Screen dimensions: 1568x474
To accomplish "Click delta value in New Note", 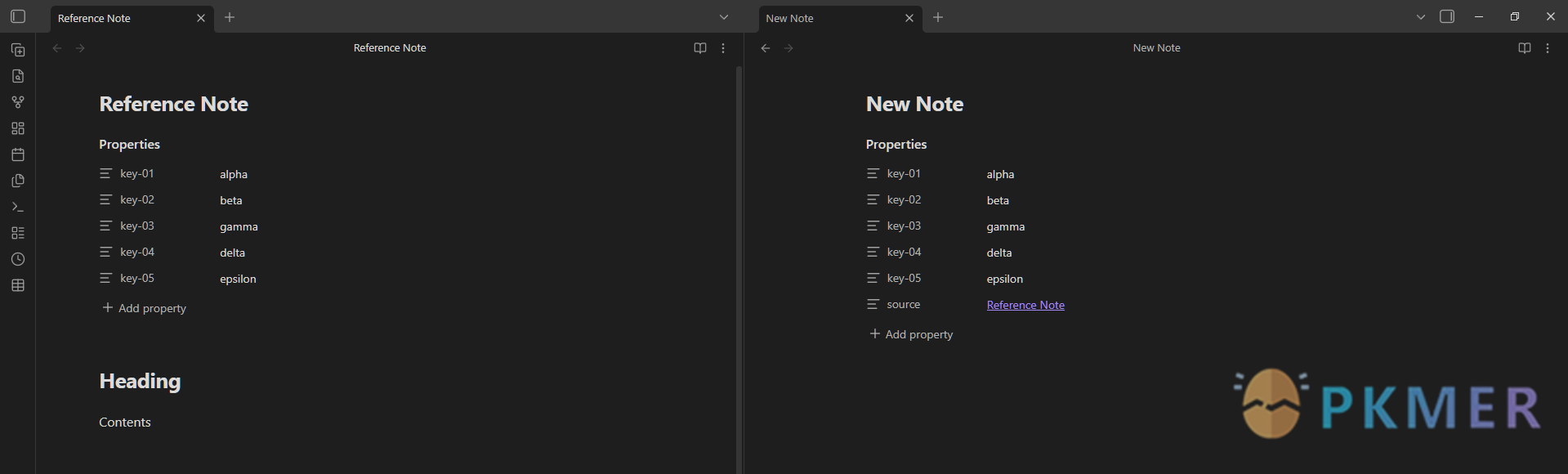I will [x=999, y=253].
